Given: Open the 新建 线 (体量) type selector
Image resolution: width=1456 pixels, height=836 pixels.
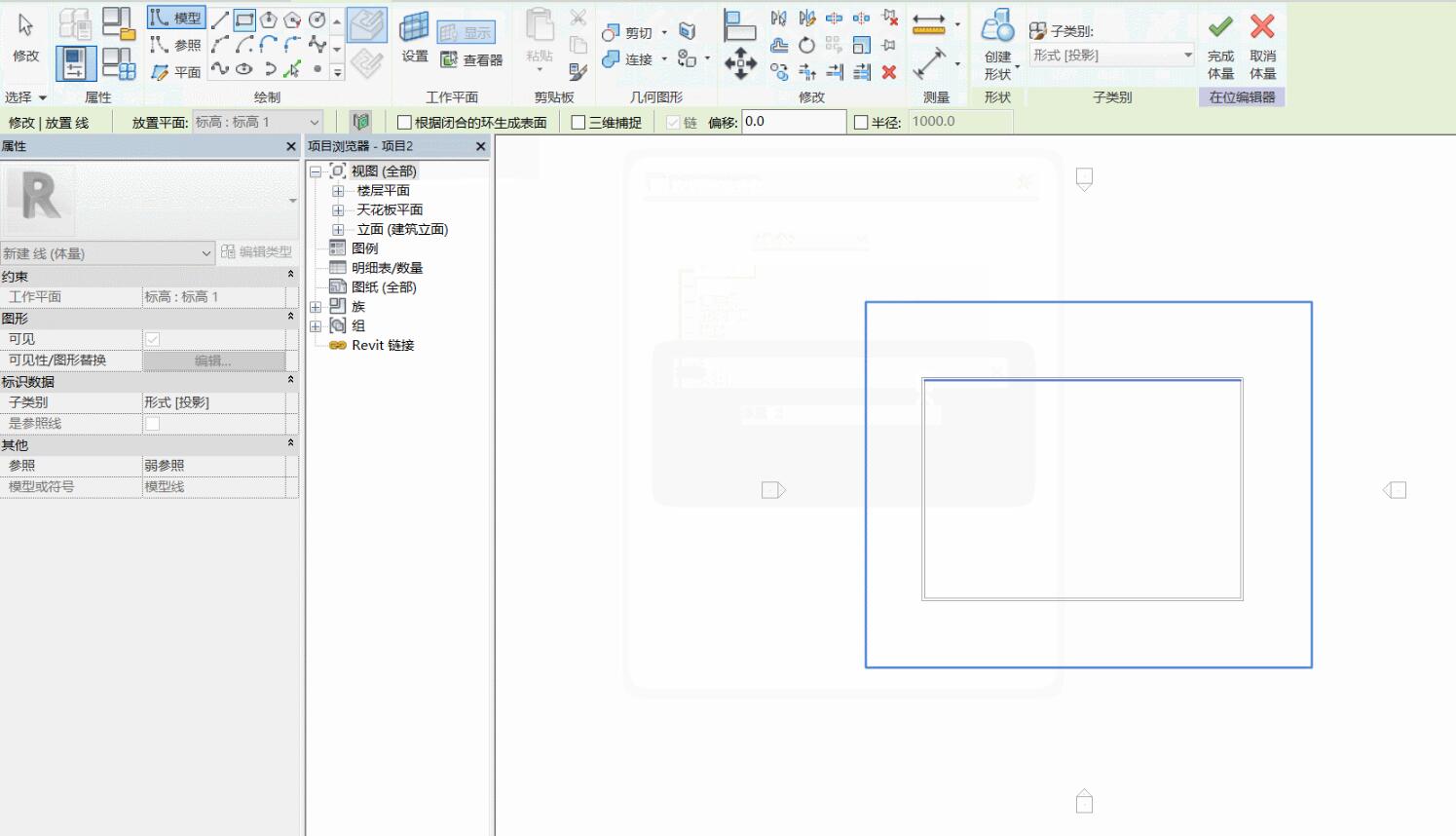Looking at the screenshot, I should 107,253.
